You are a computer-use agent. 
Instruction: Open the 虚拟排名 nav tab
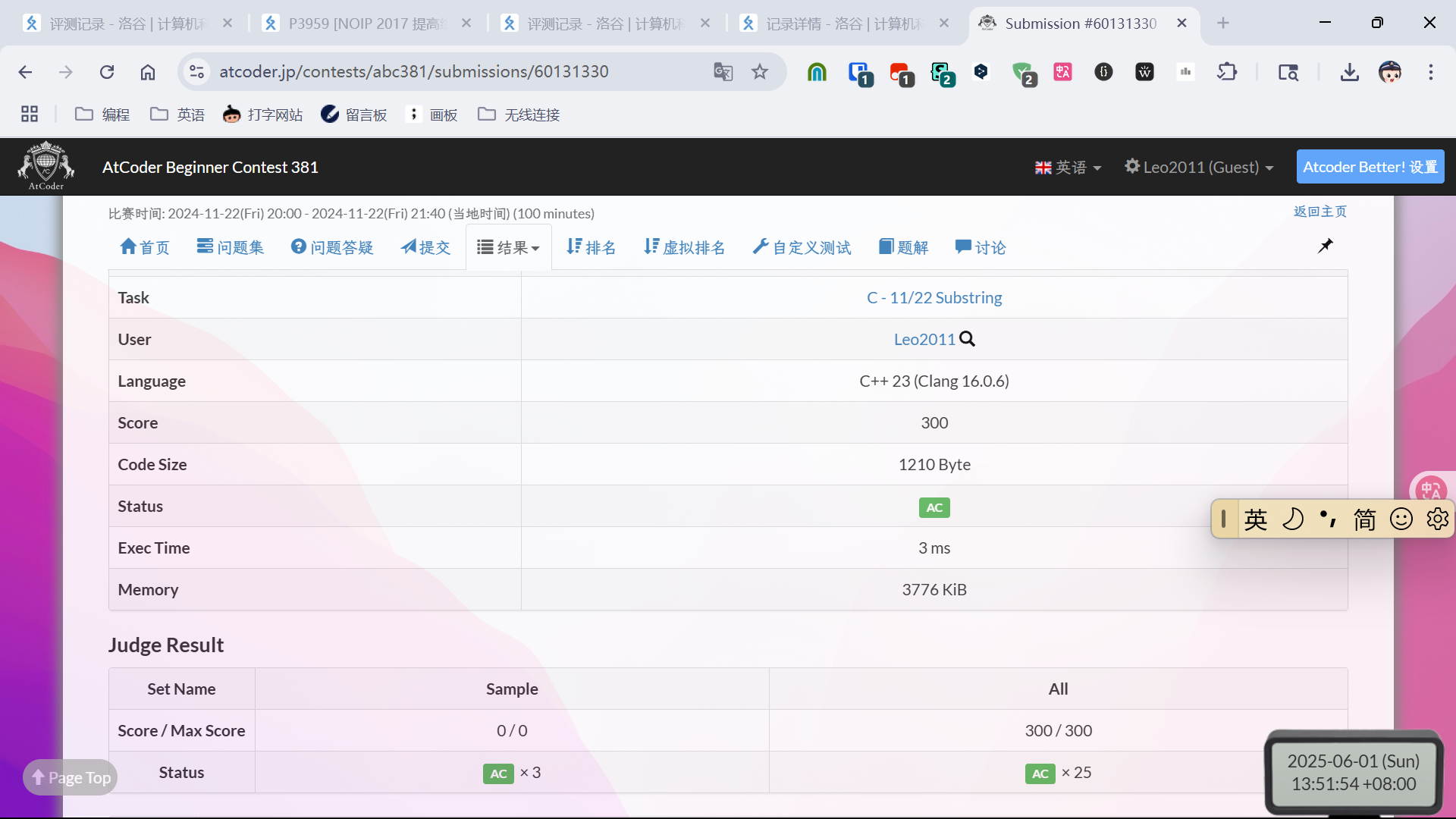(x=684, y=247)
